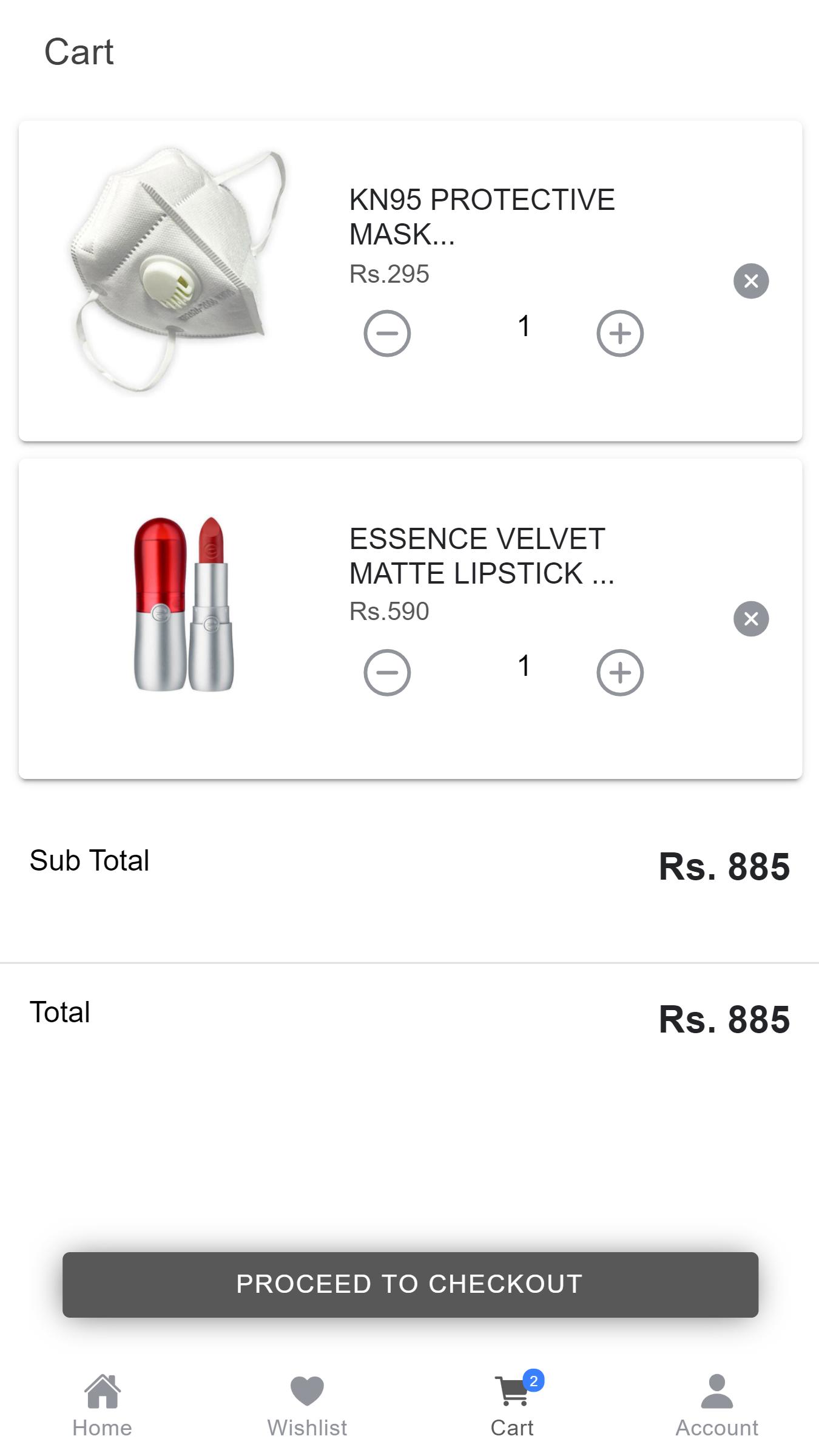The image size is (819, 1456).
Task: Tap the heart Wishlist icon
Action: tap(307, 1391)
